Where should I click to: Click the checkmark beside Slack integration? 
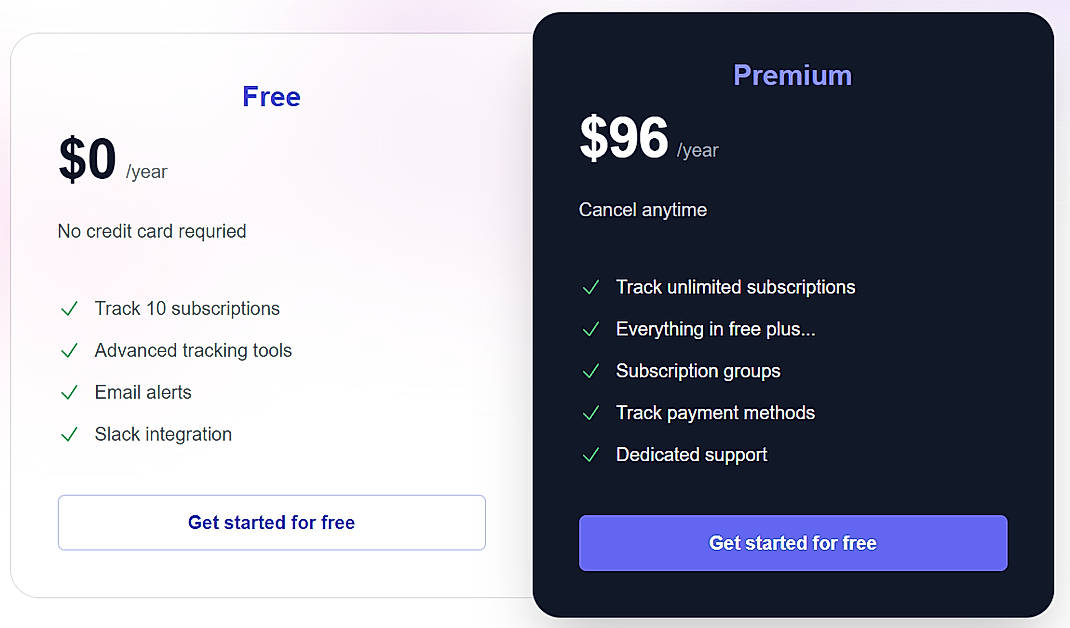pos(69,435)
